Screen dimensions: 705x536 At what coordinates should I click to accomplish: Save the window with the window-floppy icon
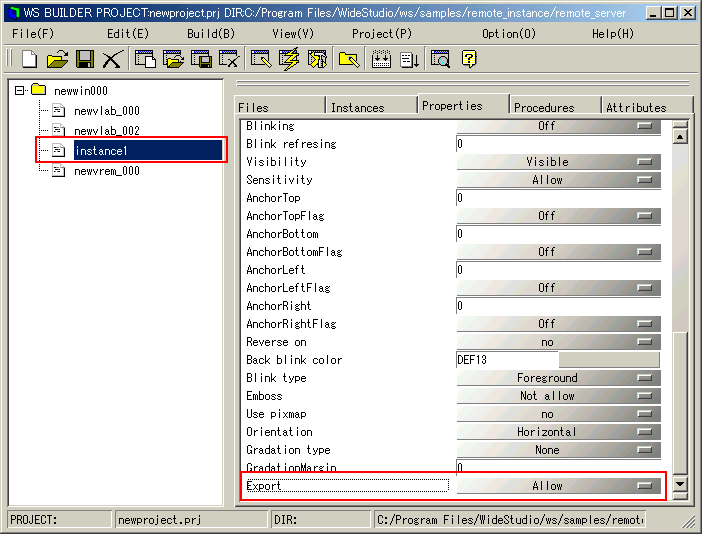click(201, 59)
